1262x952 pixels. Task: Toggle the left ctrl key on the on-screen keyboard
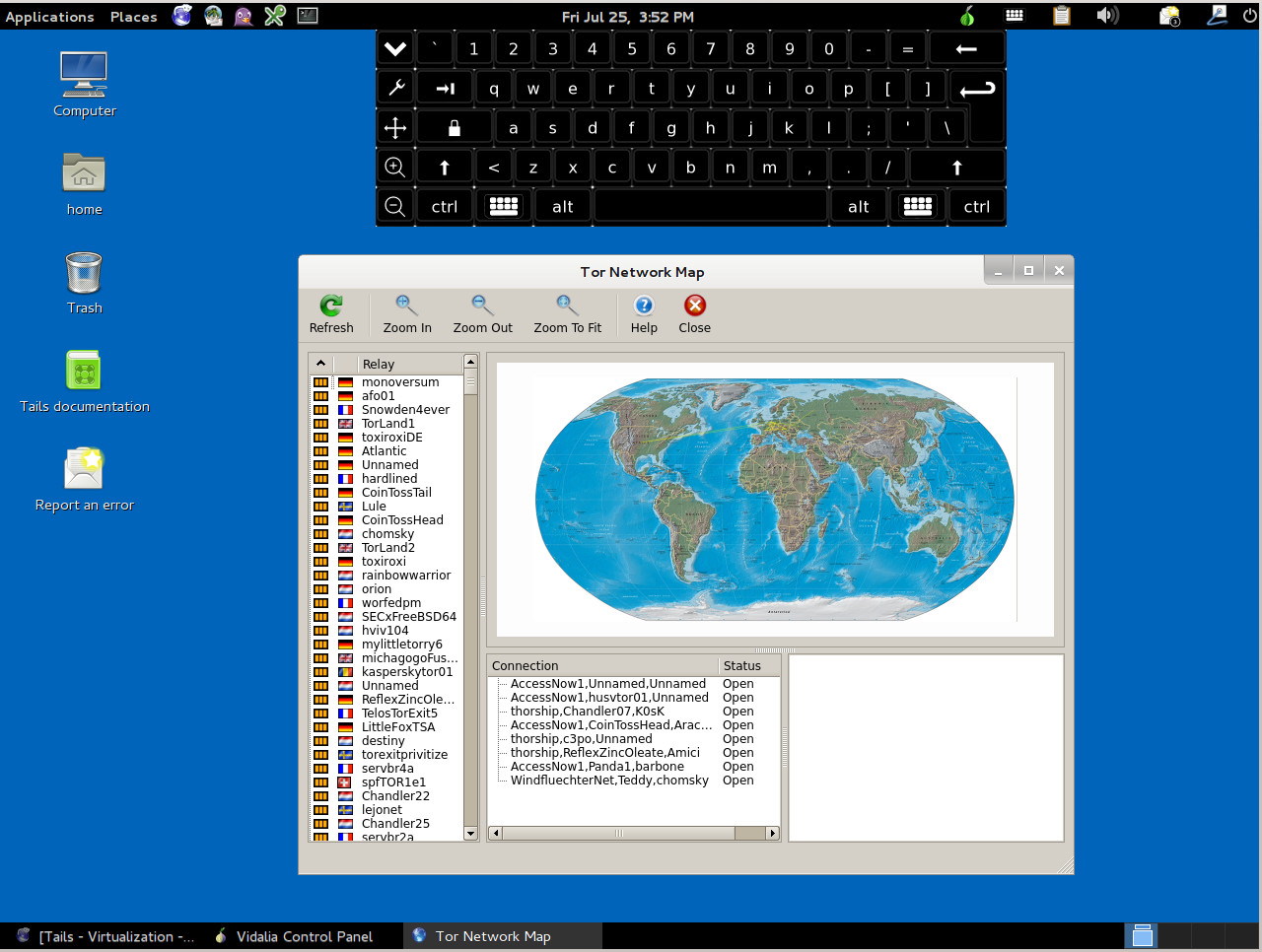click(x=445, y=206)
